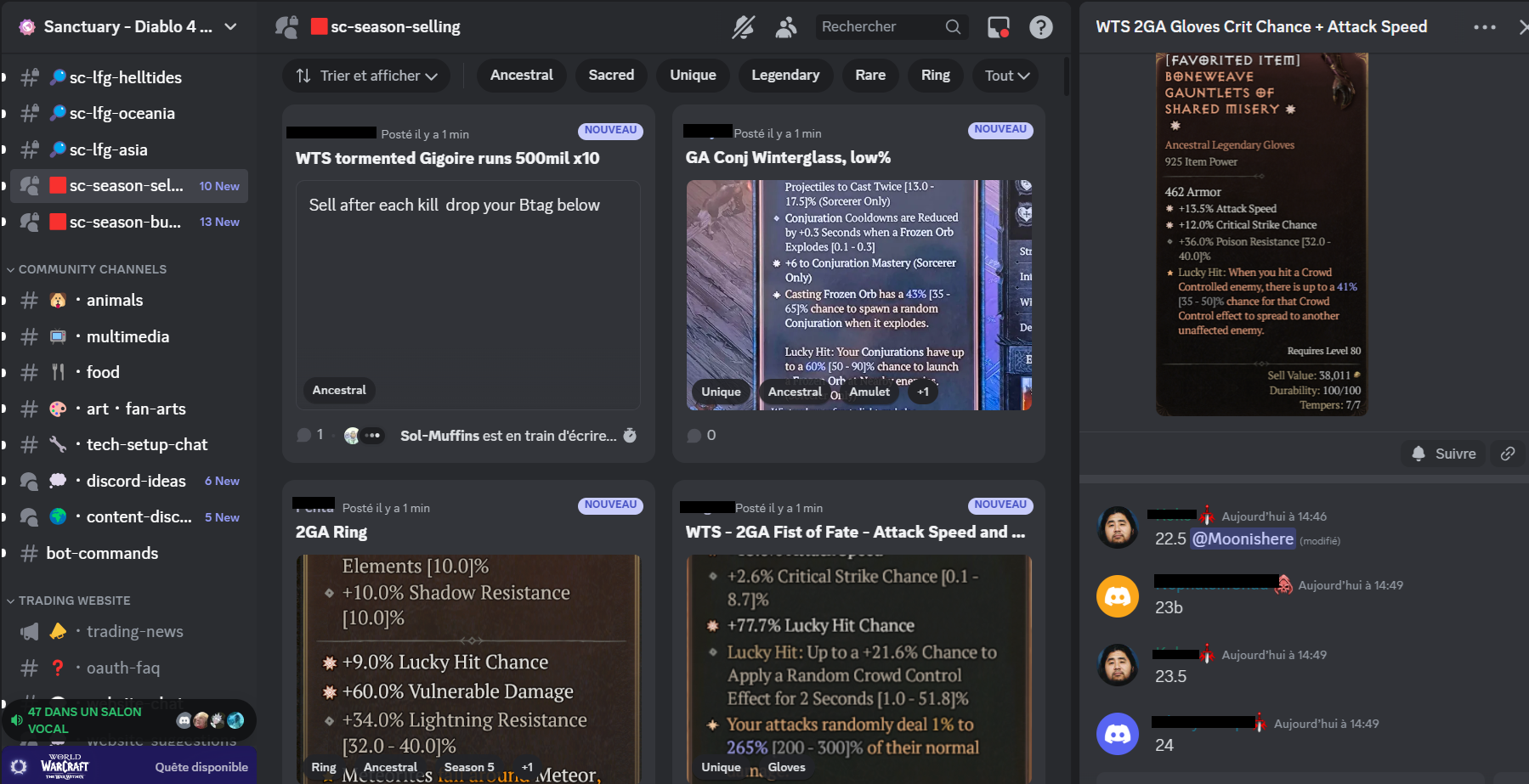Open the World of Warcraft Quête disponible banner
This screenshot has height=784, width=1529.
(x=128, y=766)
